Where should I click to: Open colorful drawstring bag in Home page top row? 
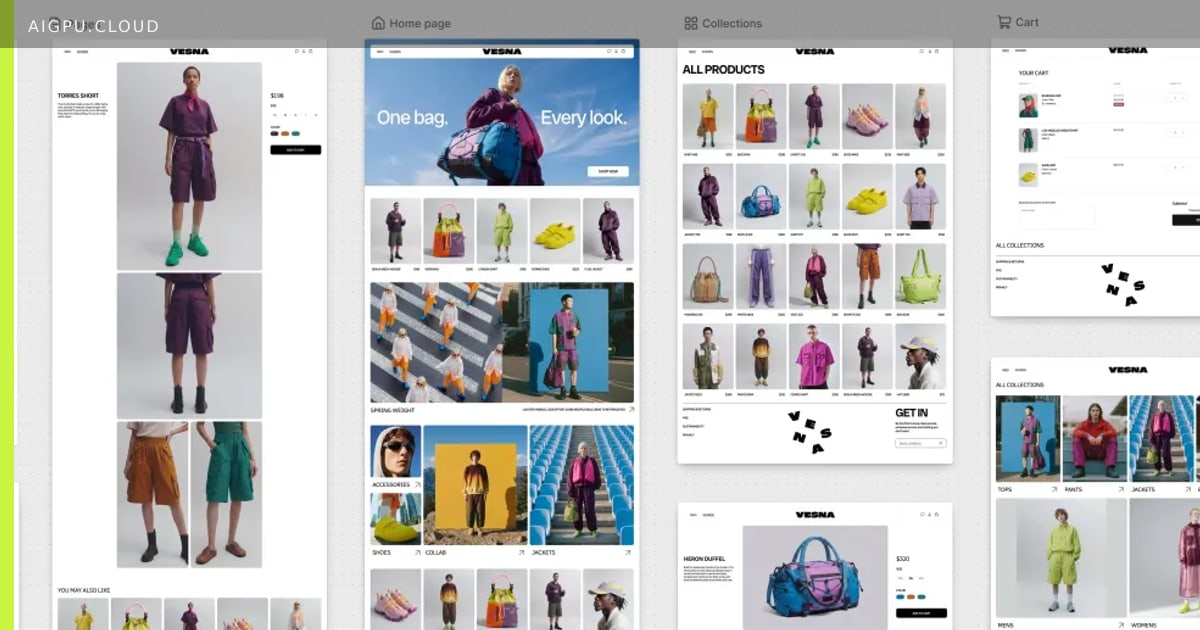(x=449, y=231)
